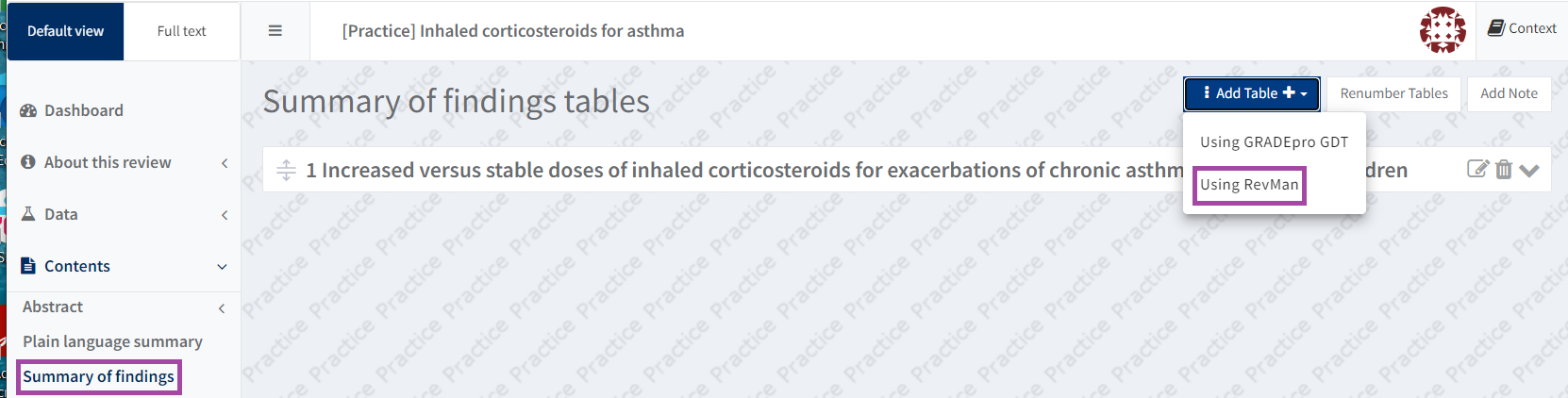Click the edit pencil icon on table 1
Screen dimensions: 1568x398
click(x=1477, y=170)
